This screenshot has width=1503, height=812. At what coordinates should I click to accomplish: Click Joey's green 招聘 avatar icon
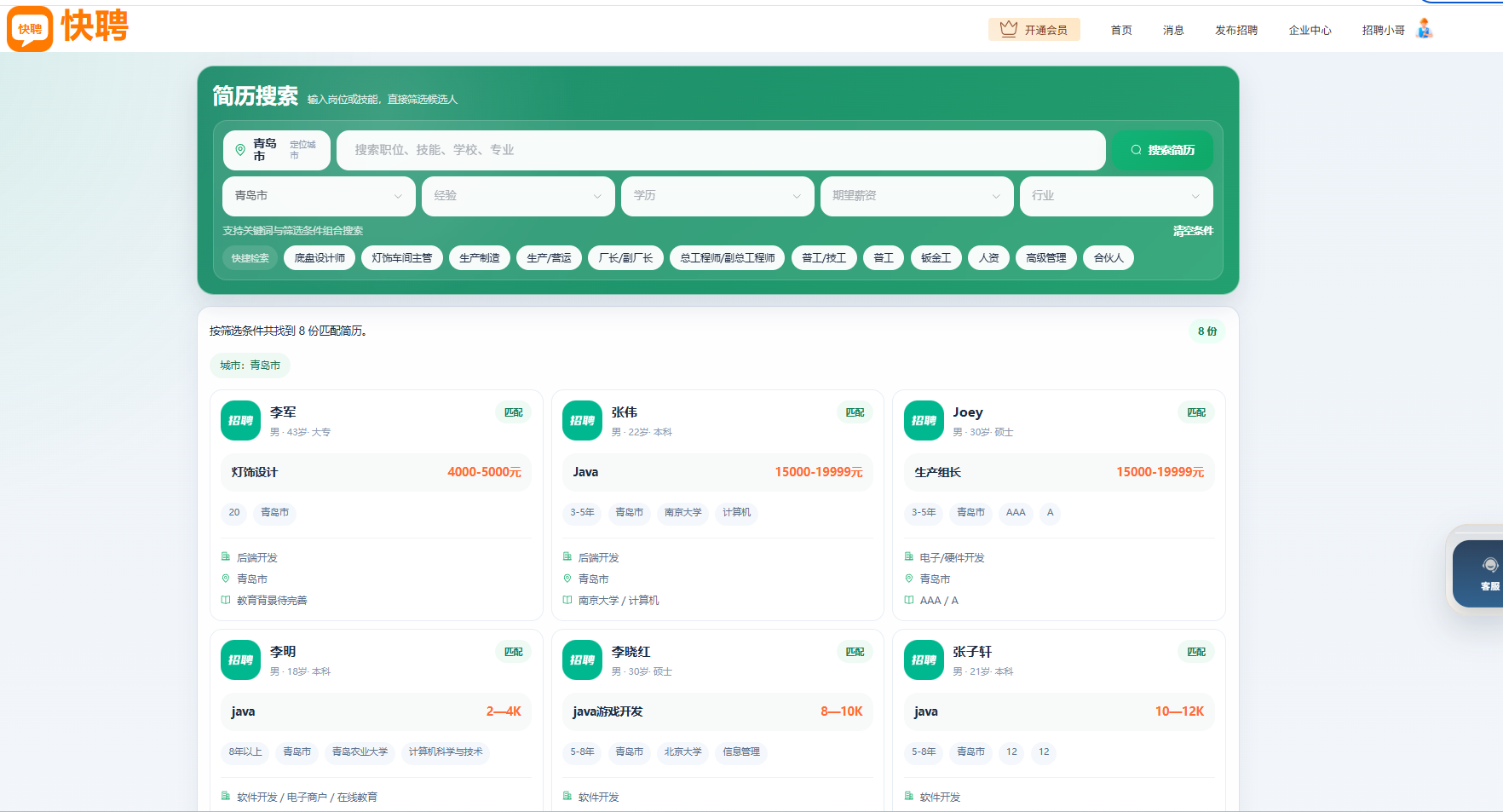pos(924,421)
